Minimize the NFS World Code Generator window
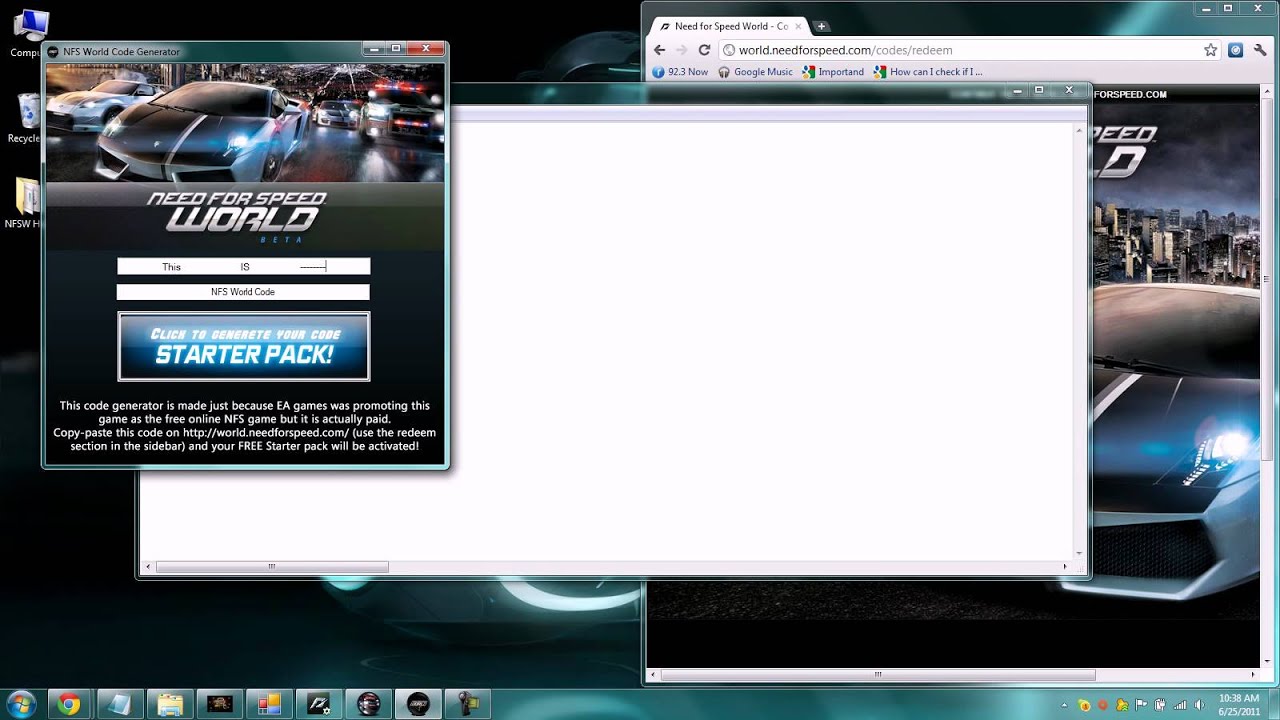The height and width of the screenshot is (720, 1280). pyautogui.click(x=373, y=48)
